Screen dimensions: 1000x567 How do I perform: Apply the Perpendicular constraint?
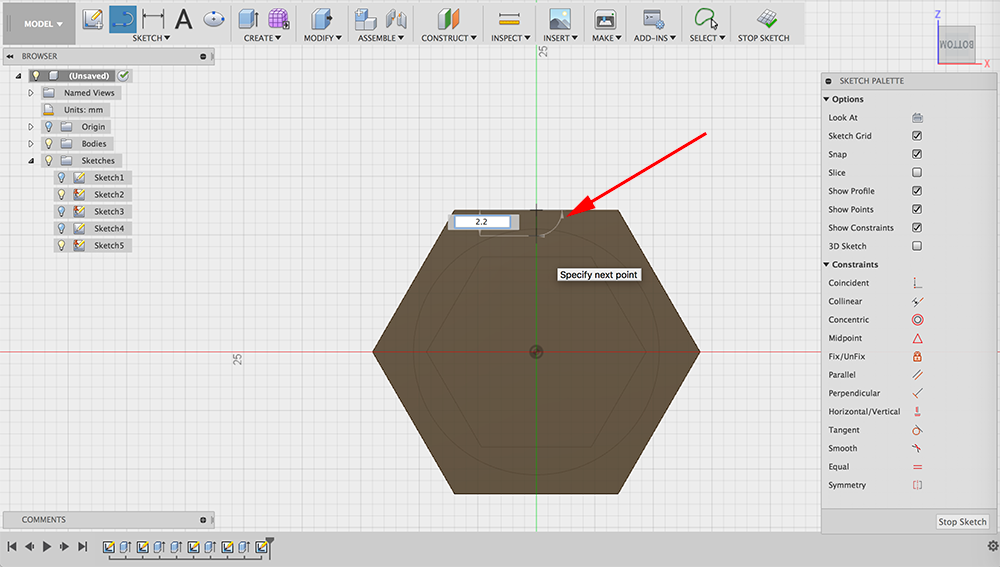pyautogui.click(x=917, y=393)
